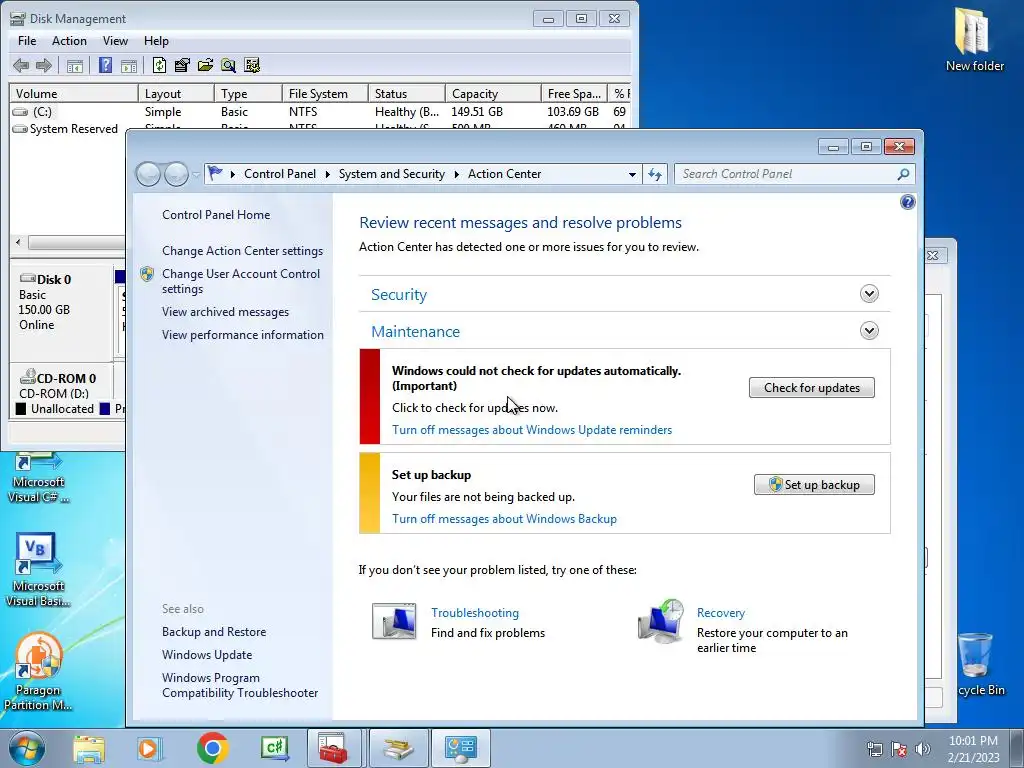Viewport: 1024px width, 768px height.
Task: Click the Control Panel forward navigation button
Action: pos(176,174)
